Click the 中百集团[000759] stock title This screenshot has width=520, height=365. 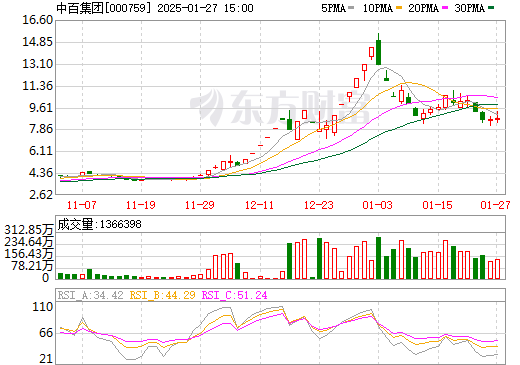(102, 8)
